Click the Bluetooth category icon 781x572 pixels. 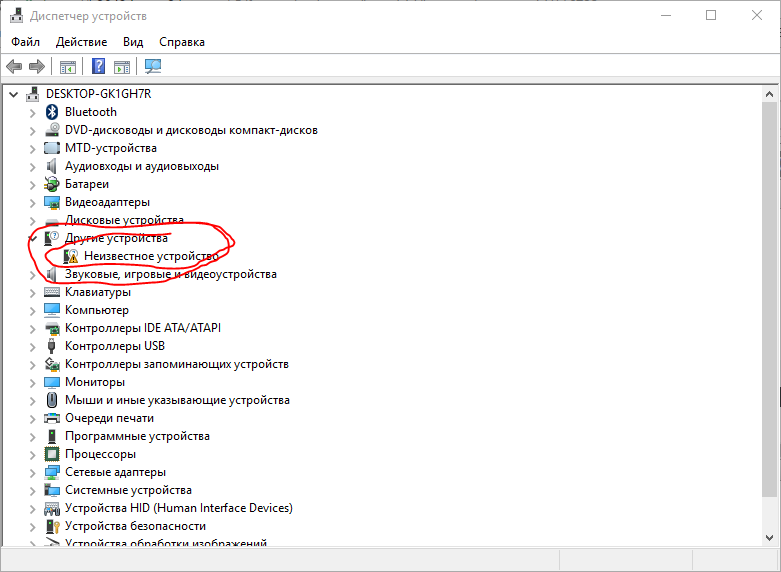coord(52,112)
